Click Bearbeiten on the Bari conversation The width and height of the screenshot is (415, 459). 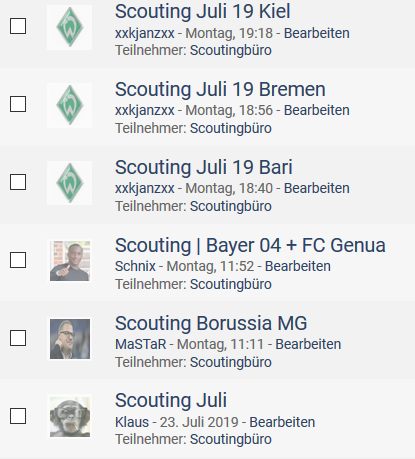[317, 188]
